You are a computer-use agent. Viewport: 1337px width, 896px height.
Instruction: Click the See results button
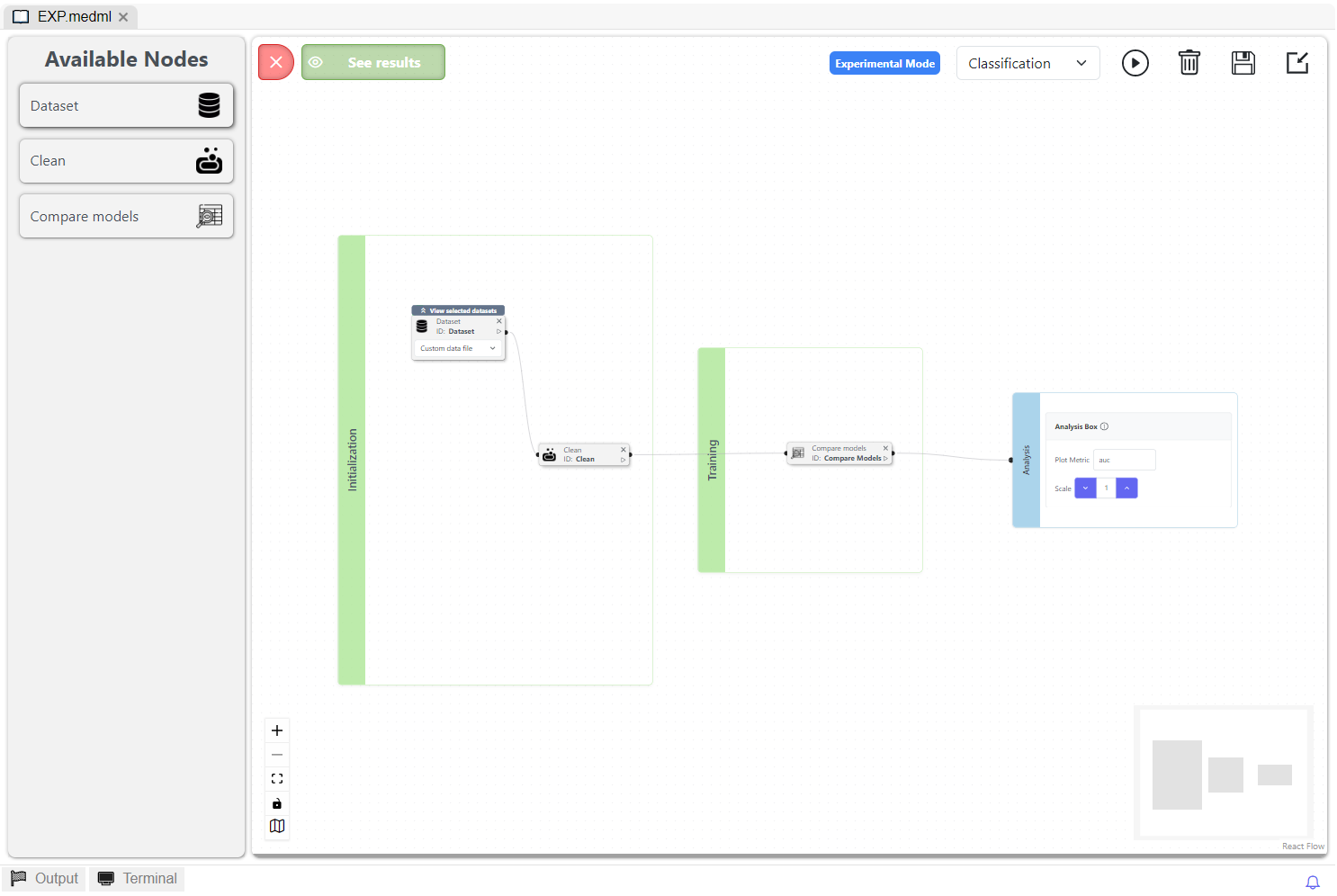[x=373, y=63]
